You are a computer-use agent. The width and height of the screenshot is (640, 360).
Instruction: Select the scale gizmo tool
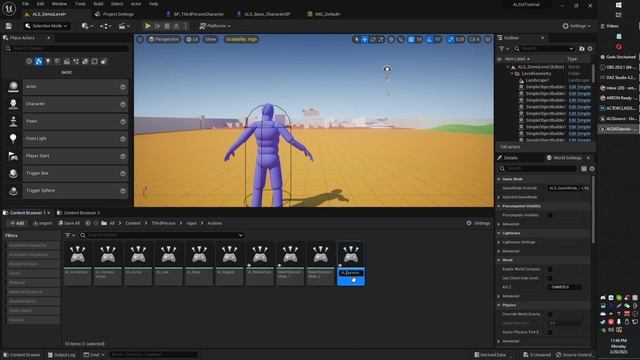(381, 40)
